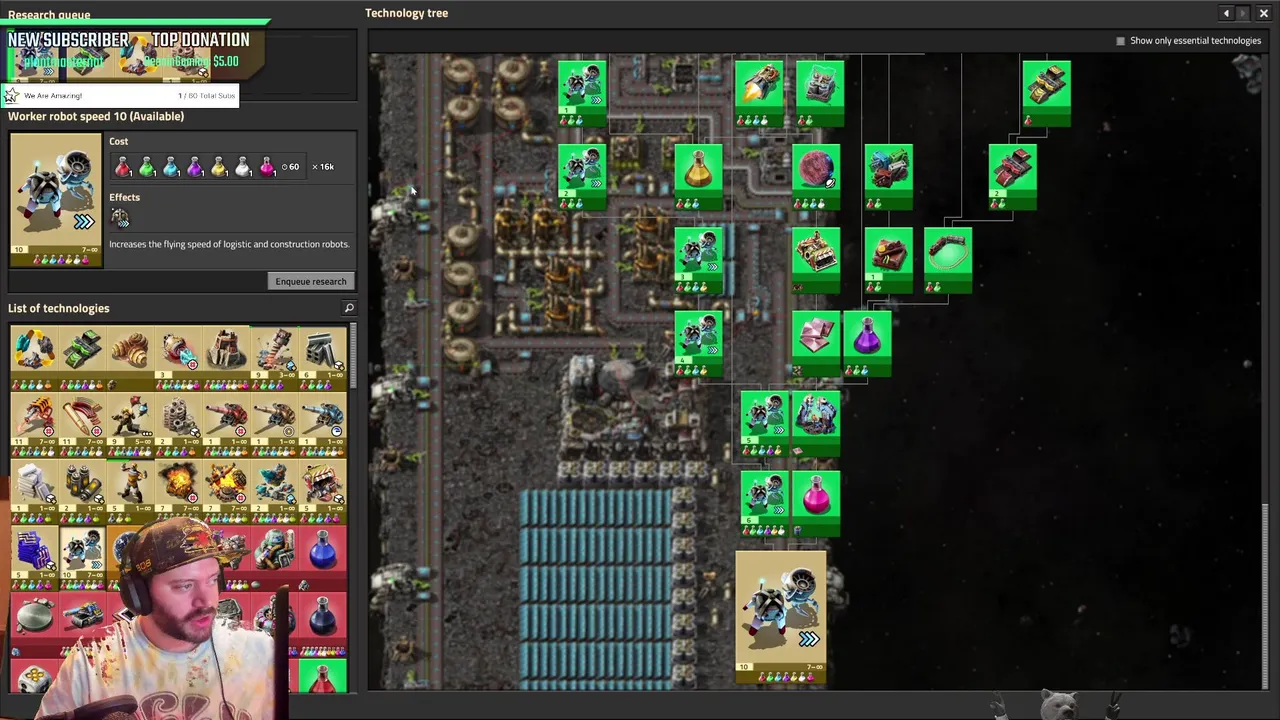The image size is (1280, 720).
Task: Select explosion level 7 technology in list
Action: [178, 490]
